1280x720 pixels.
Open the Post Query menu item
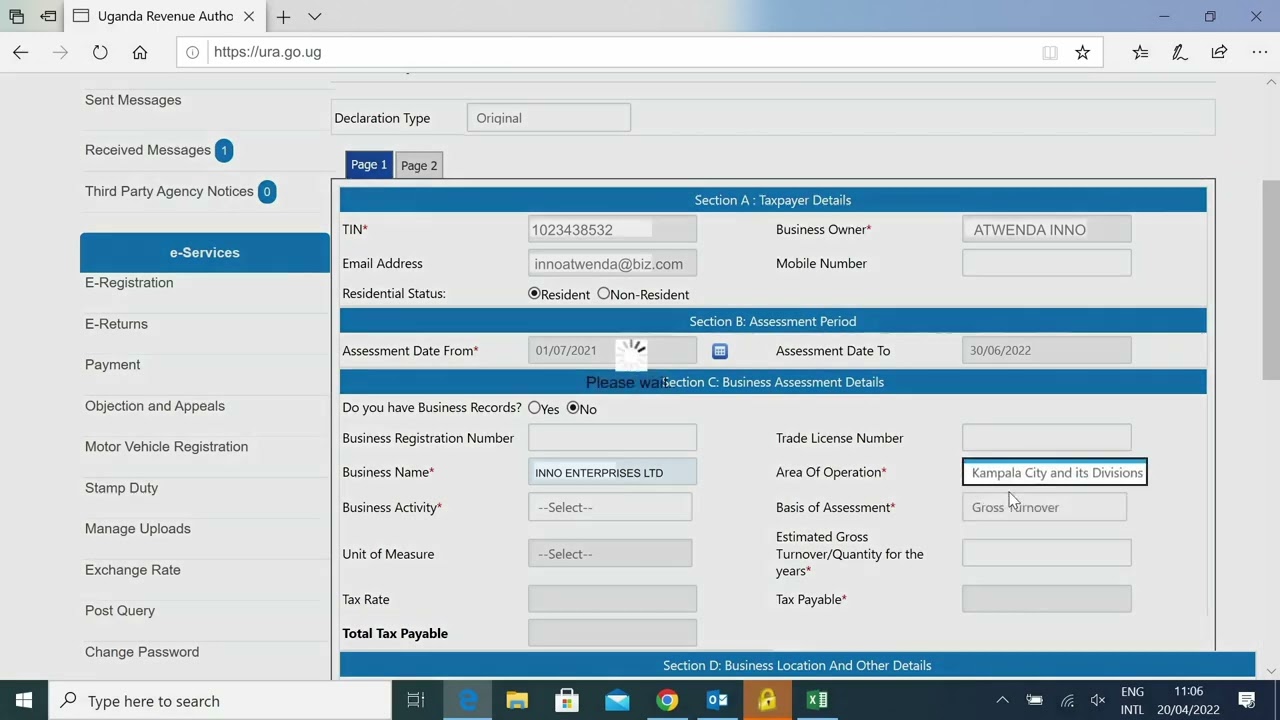[x=120, y=611]
